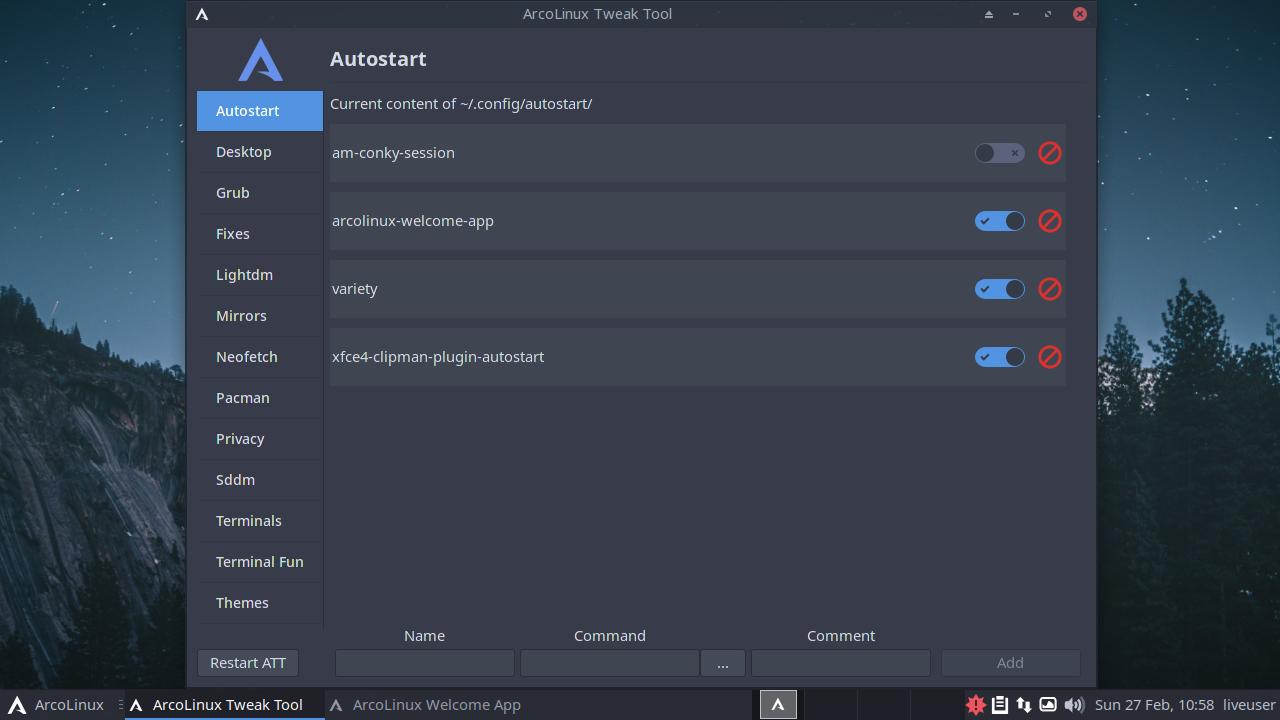
Task: Enable the am-conky-session autostart toggle
Action: point(999,153)
